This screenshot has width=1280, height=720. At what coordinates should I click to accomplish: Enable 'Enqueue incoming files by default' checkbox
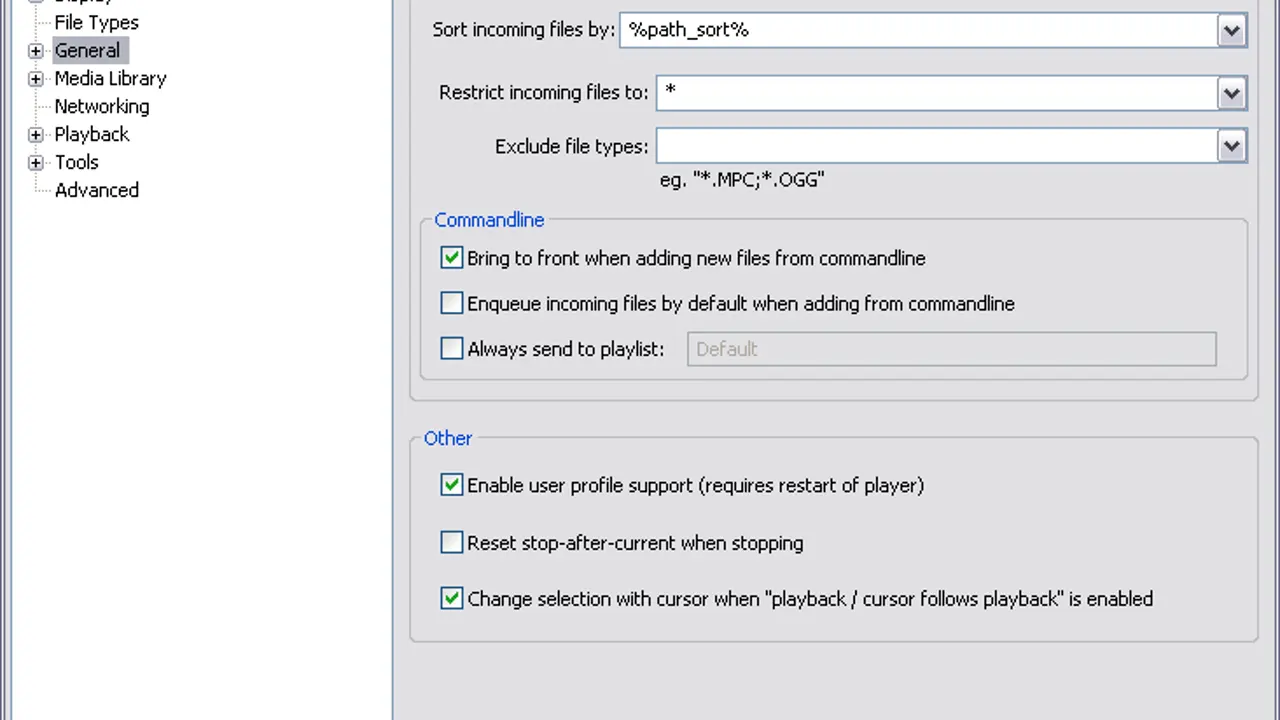pos(452,303)
